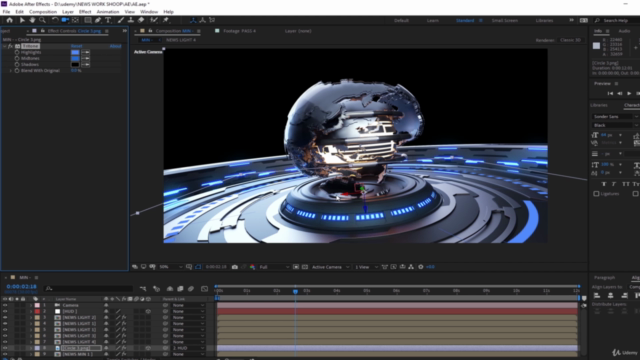
Task: Click the About link for Tritone
Action: [x=116, y=46]
